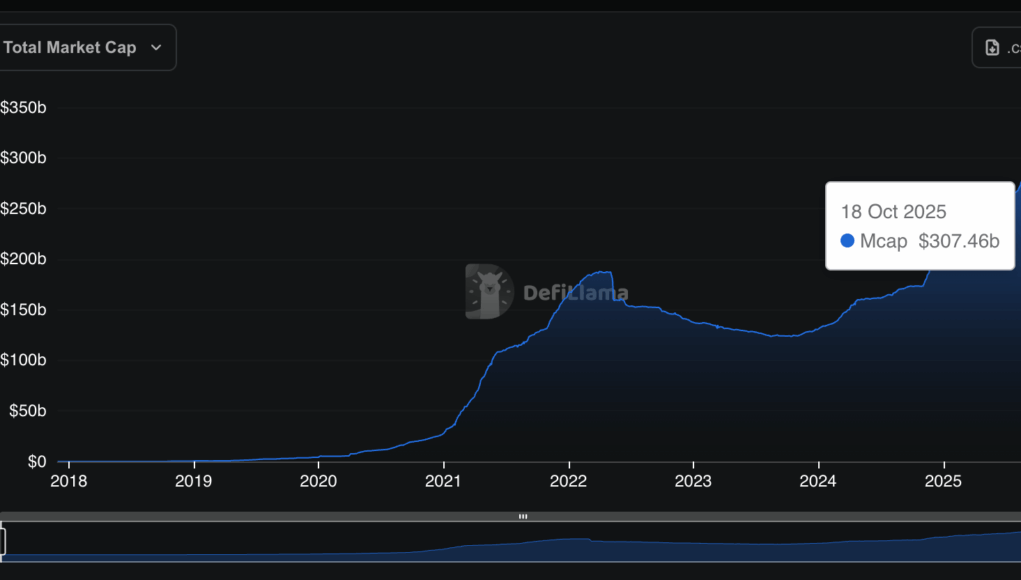
Task: Click the 2018 label on the time axis
Action: (68, 481)
